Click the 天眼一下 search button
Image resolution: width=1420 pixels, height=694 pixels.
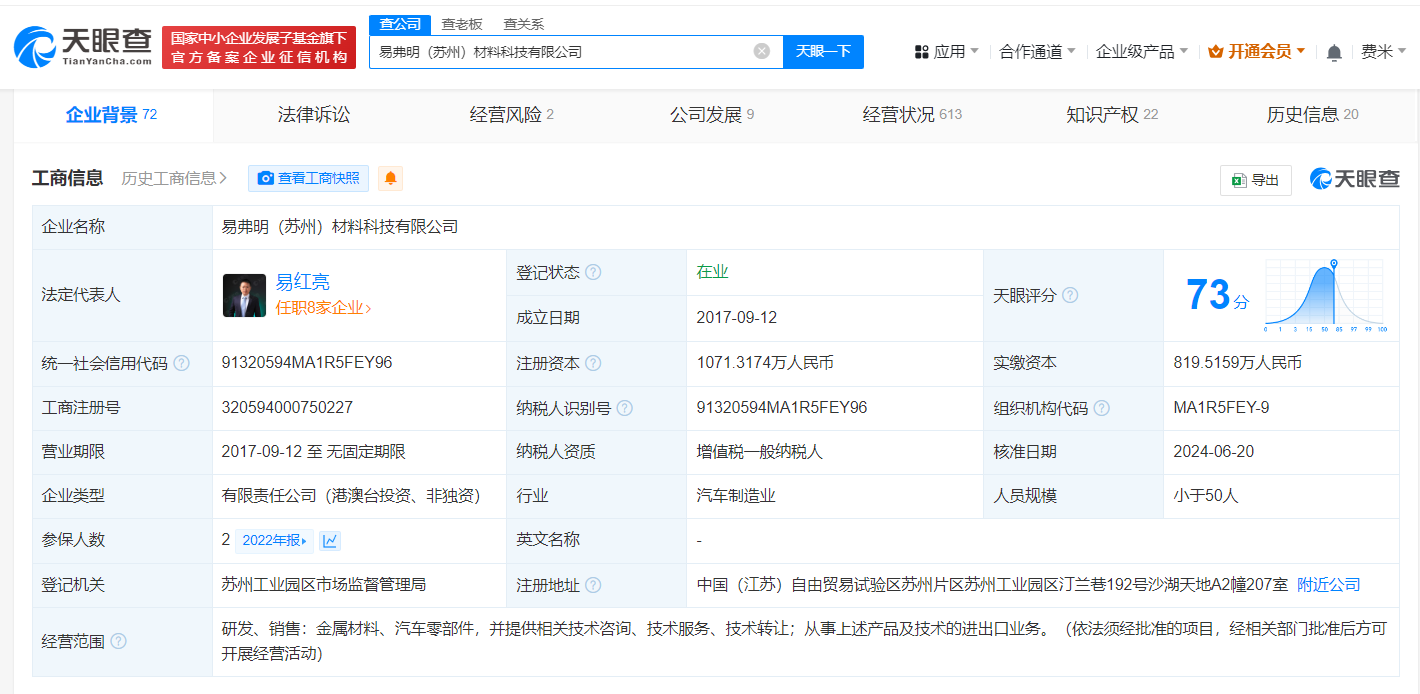[823, 51]
